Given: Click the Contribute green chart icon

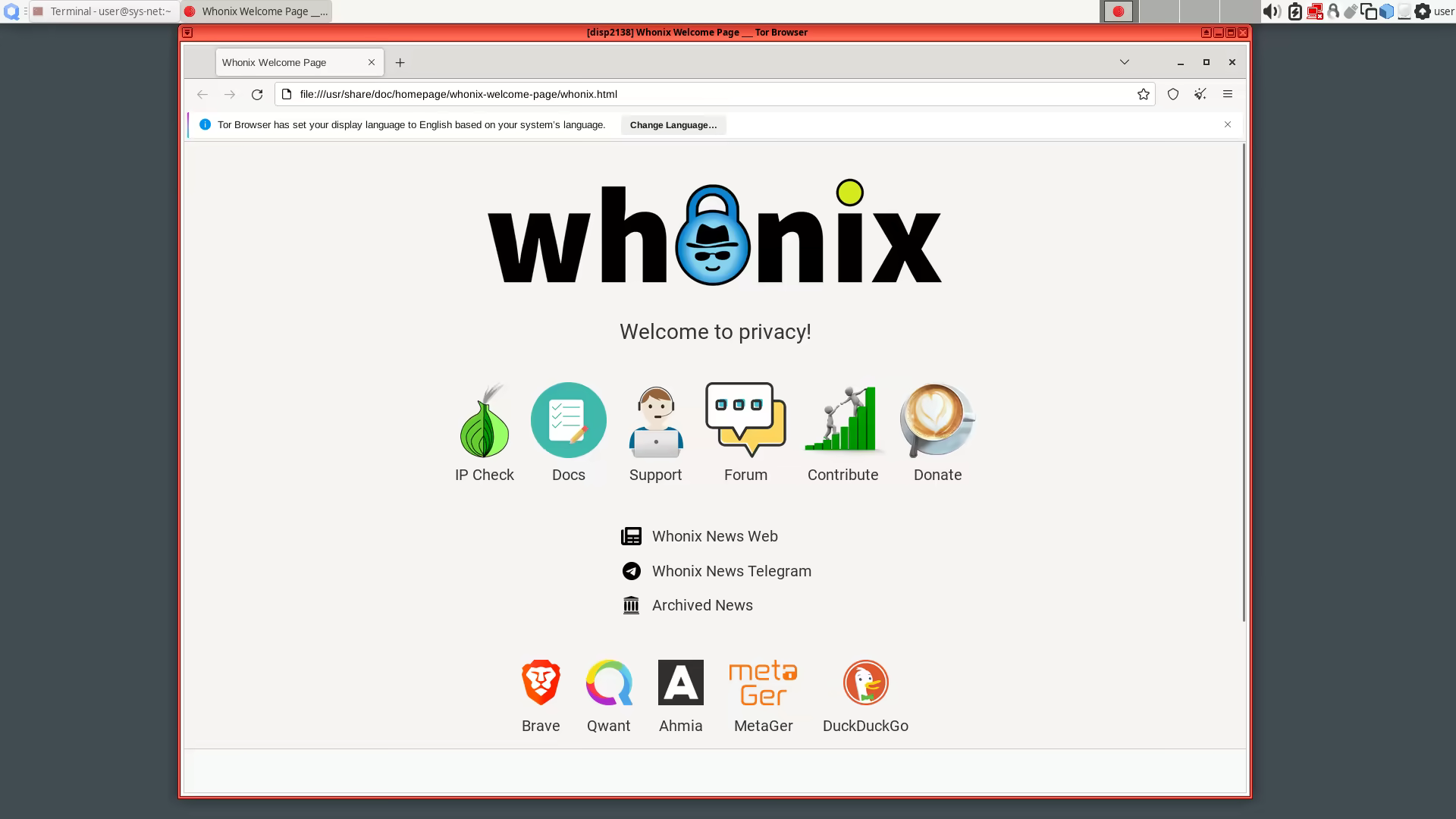Looking at the screenshot, I should pyautogui.click(x=843, y=420).
